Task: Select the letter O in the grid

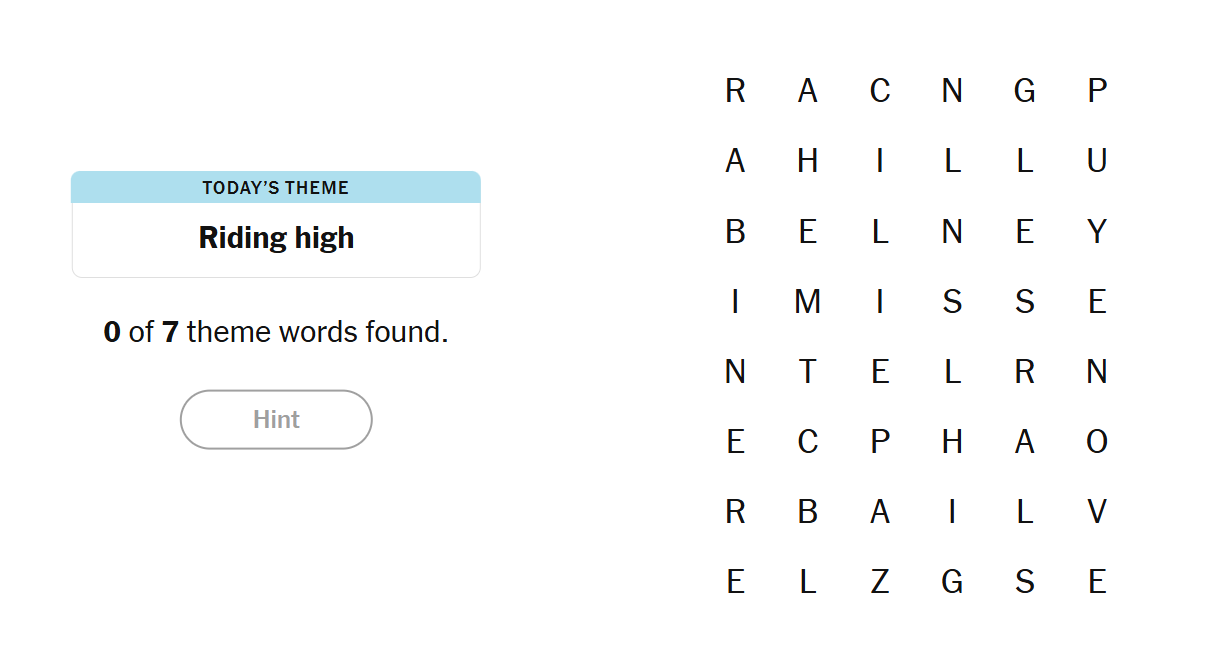Action: coord(1097,441)
